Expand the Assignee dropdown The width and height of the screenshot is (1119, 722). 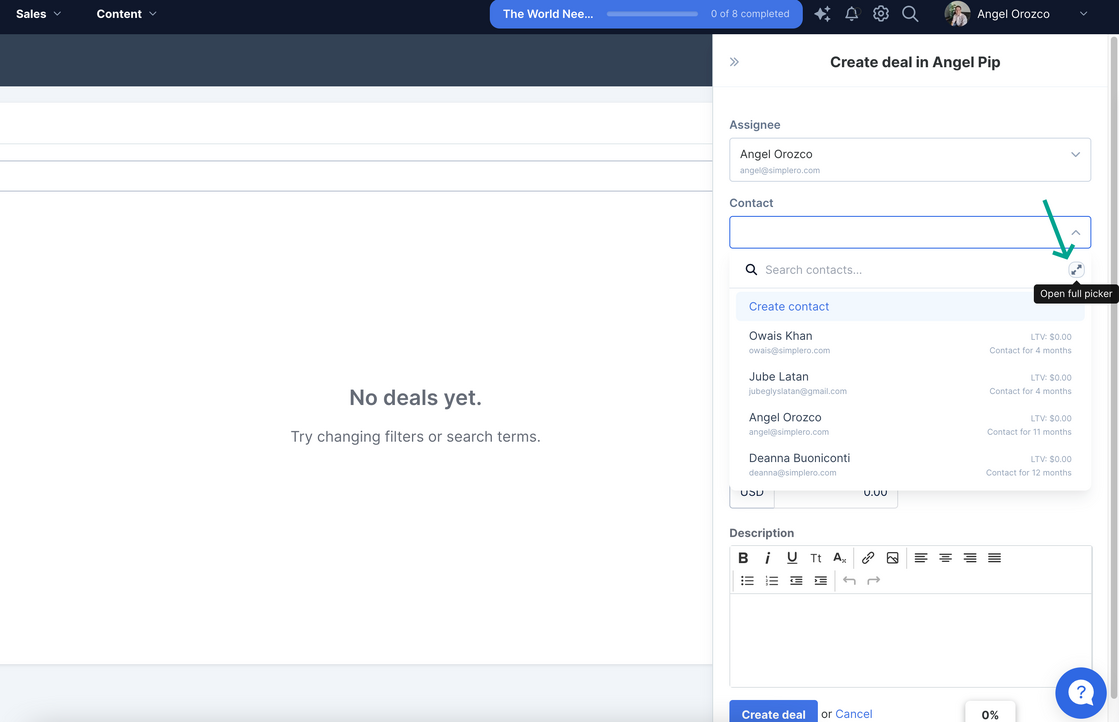1075,155
